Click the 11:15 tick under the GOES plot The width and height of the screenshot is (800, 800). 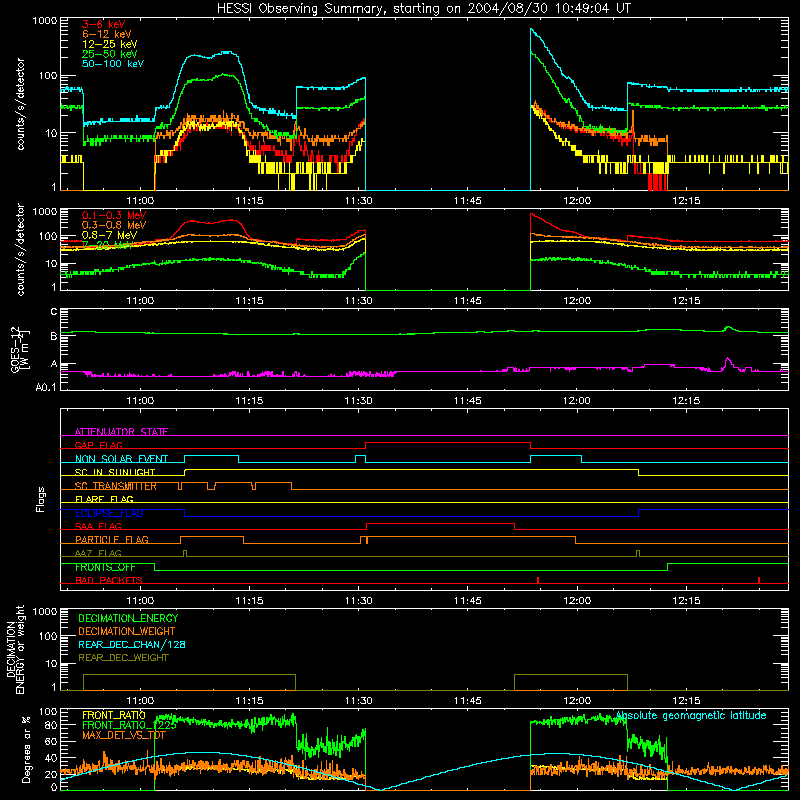pos(249,401)
